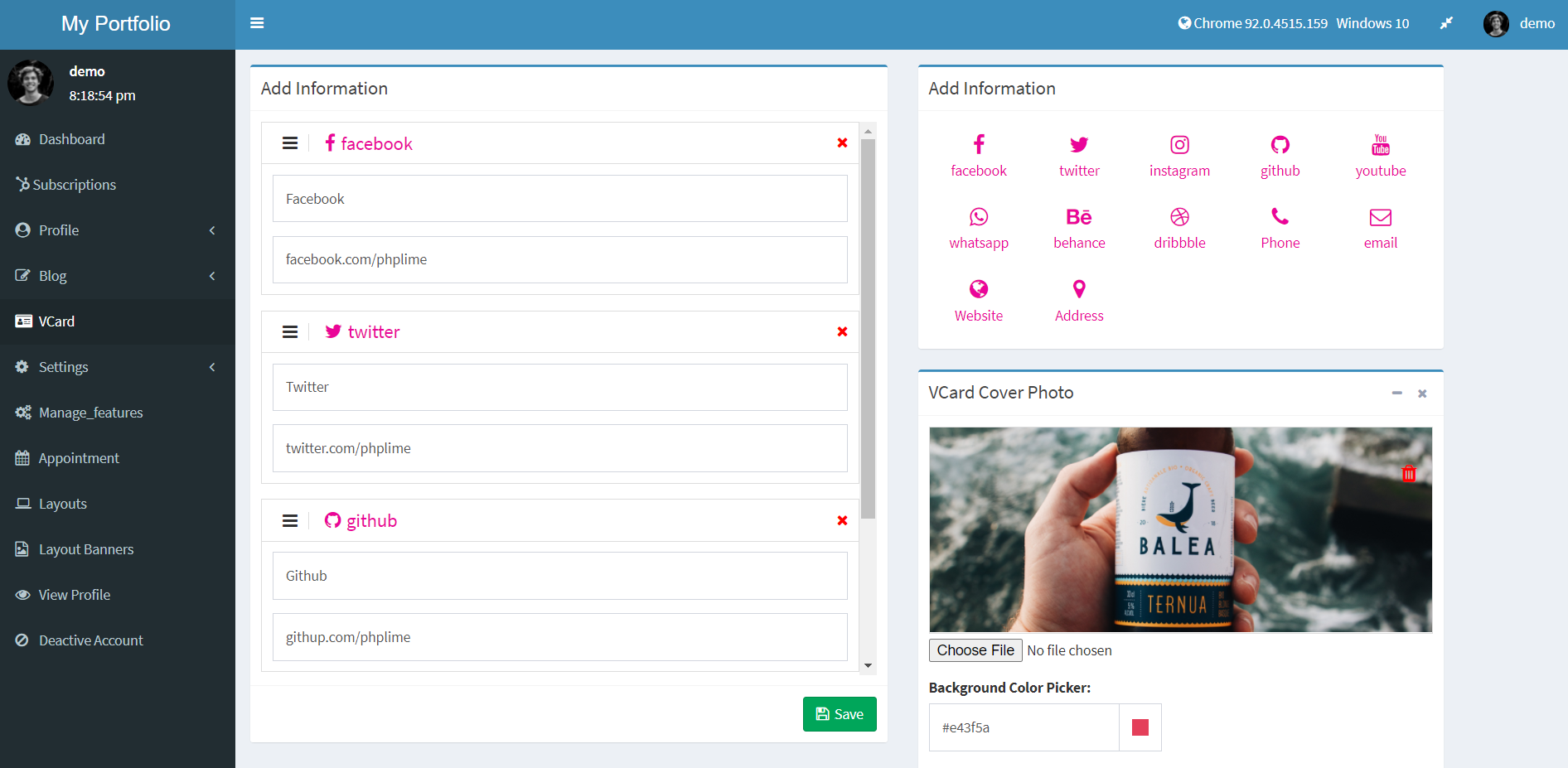The height and width of the screenshot is (768, 1568).
Task: Click the Address pin icon
Action: [x=1079, y=299]
